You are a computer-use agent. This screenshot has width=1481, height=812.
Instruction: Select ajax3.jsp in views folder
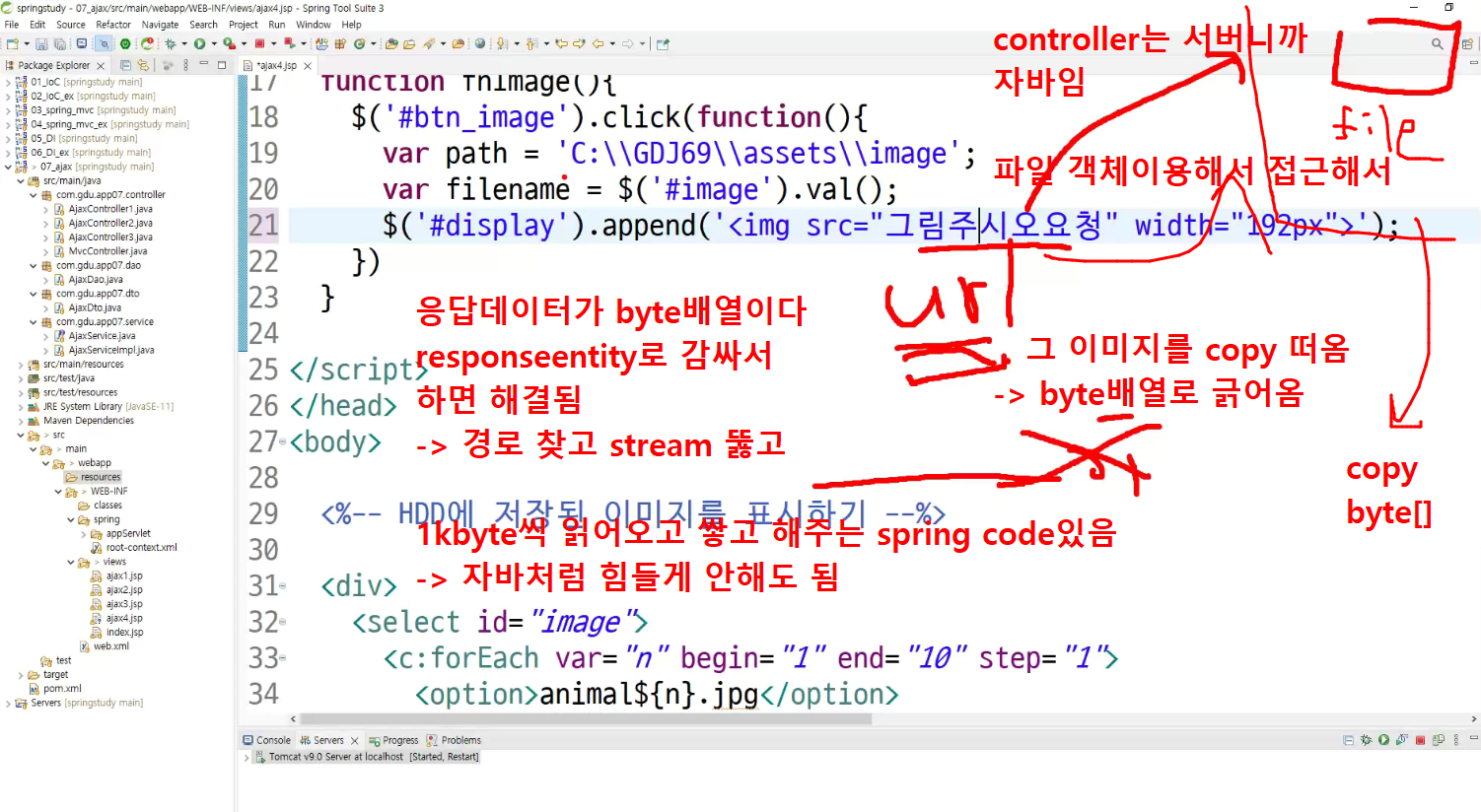point(116,604)
